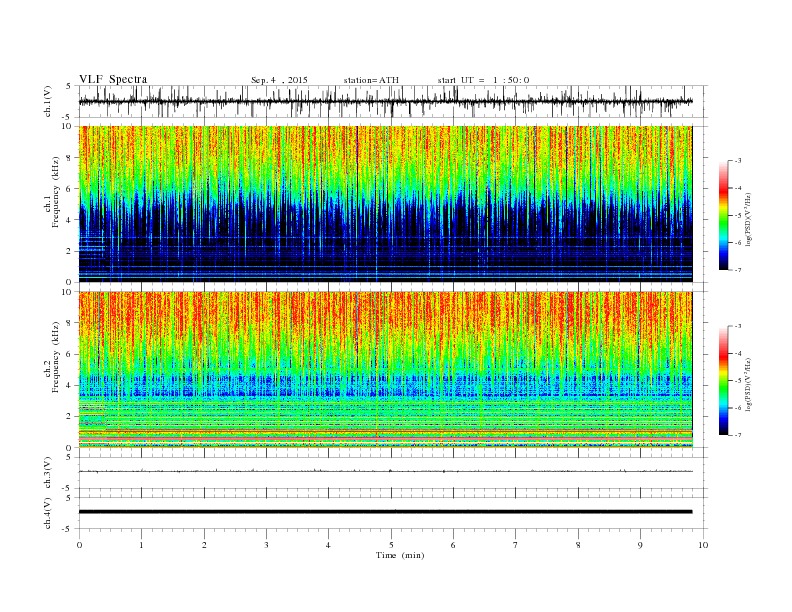Click the 'Sep. 4, 2015' date label
The image size is (792, 612).
[279, 80]
